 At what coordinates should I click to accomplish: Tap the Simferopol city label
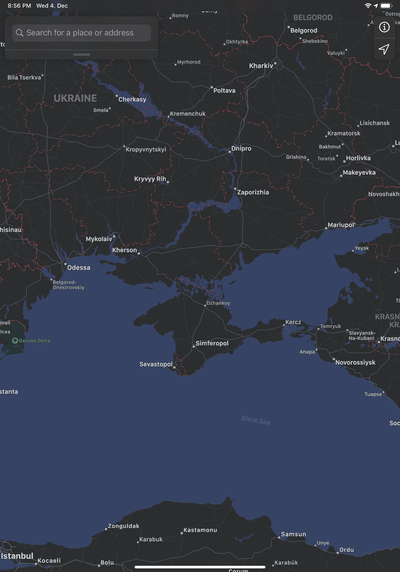point(212,343)
